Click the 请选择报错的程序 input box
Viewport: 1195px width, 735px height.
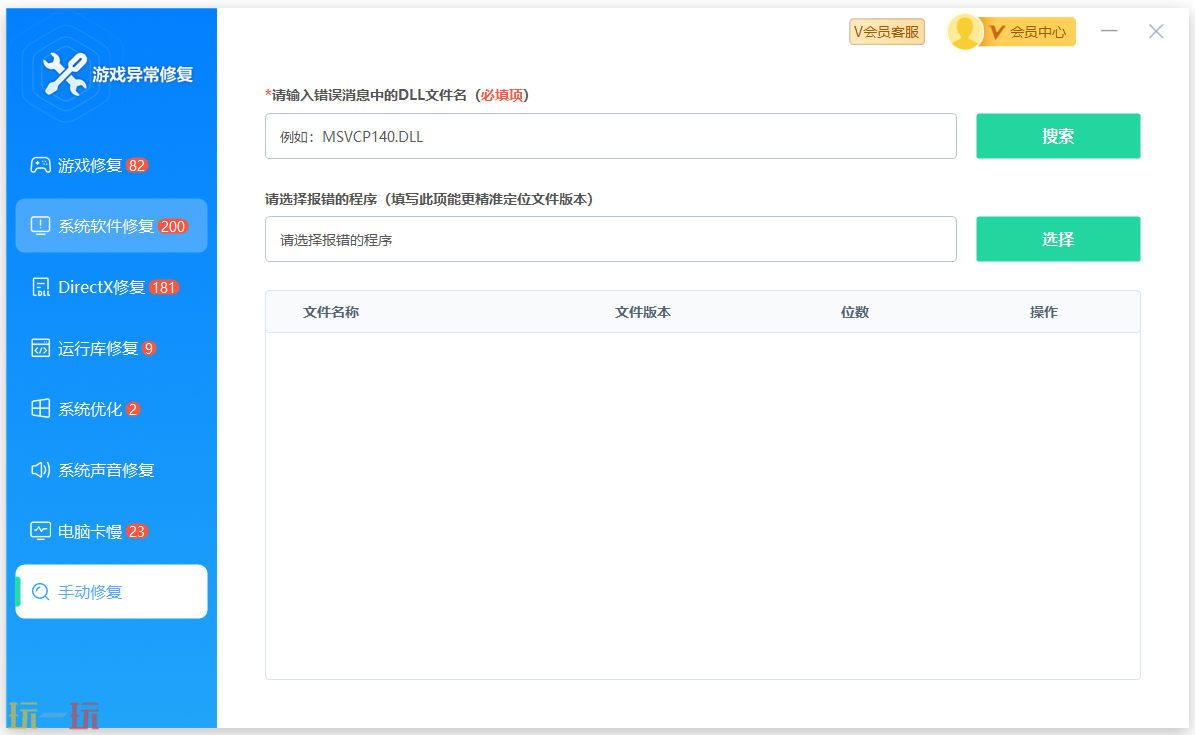coord(610,239)
